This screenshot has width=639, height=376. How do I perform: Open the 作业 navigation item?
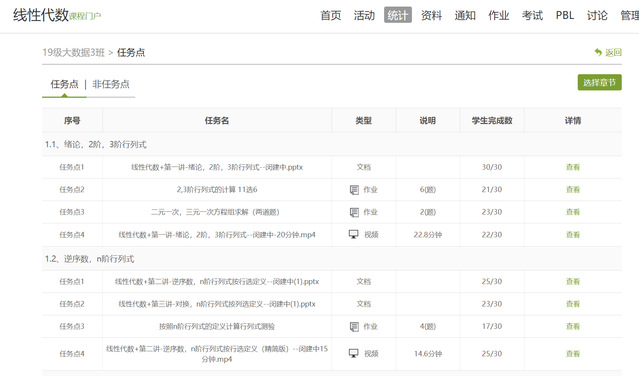click(x=498, y=15)
